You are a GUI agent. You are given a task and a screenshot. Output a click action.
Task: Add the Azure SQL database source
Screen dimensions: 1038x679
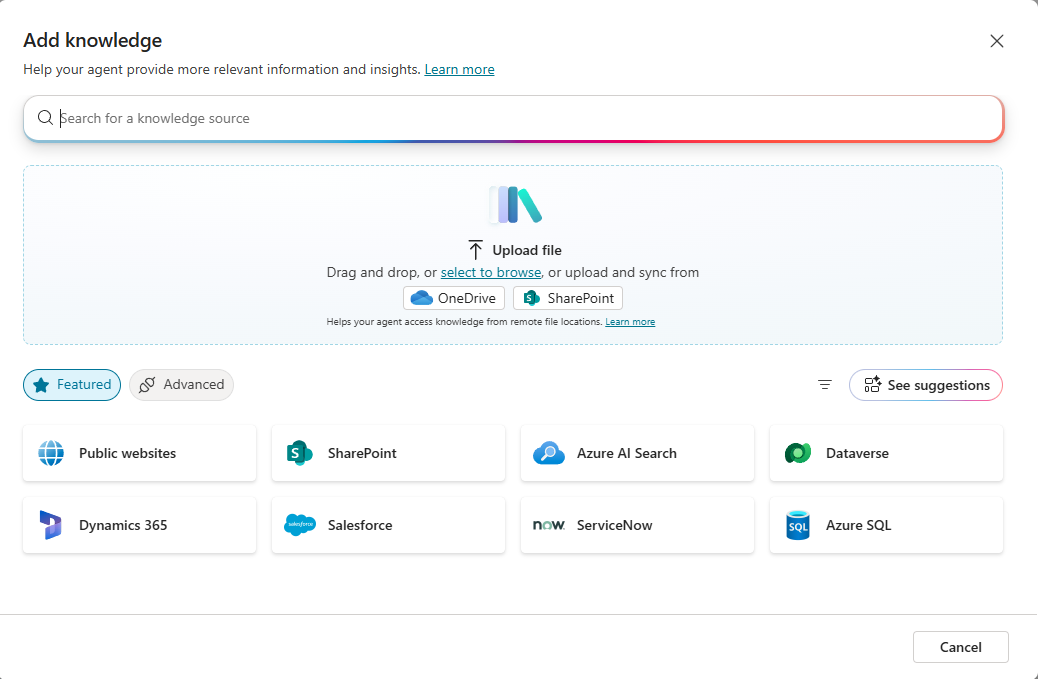click(886, 525)
